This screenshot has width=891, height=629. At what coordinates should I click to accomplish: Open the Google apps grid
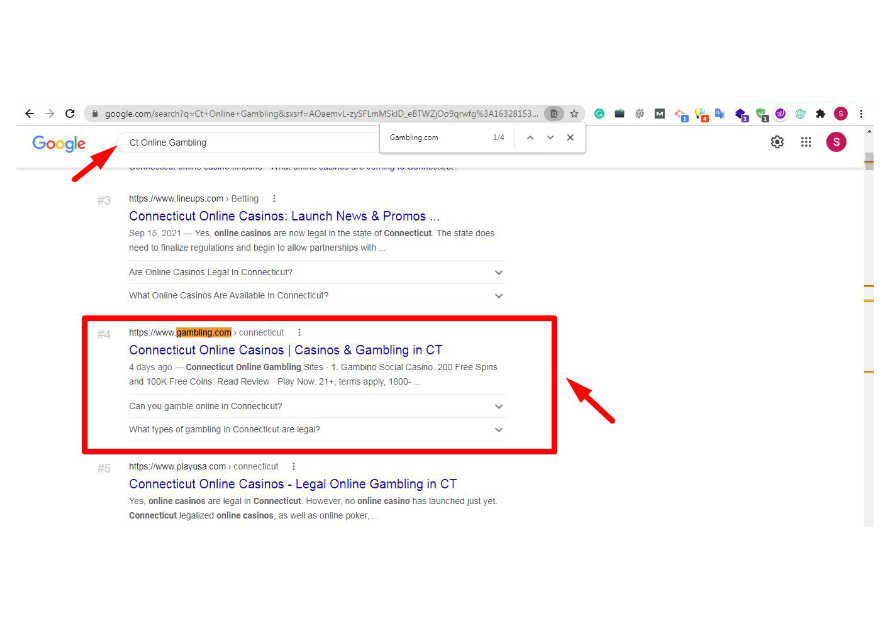(806, 142)
